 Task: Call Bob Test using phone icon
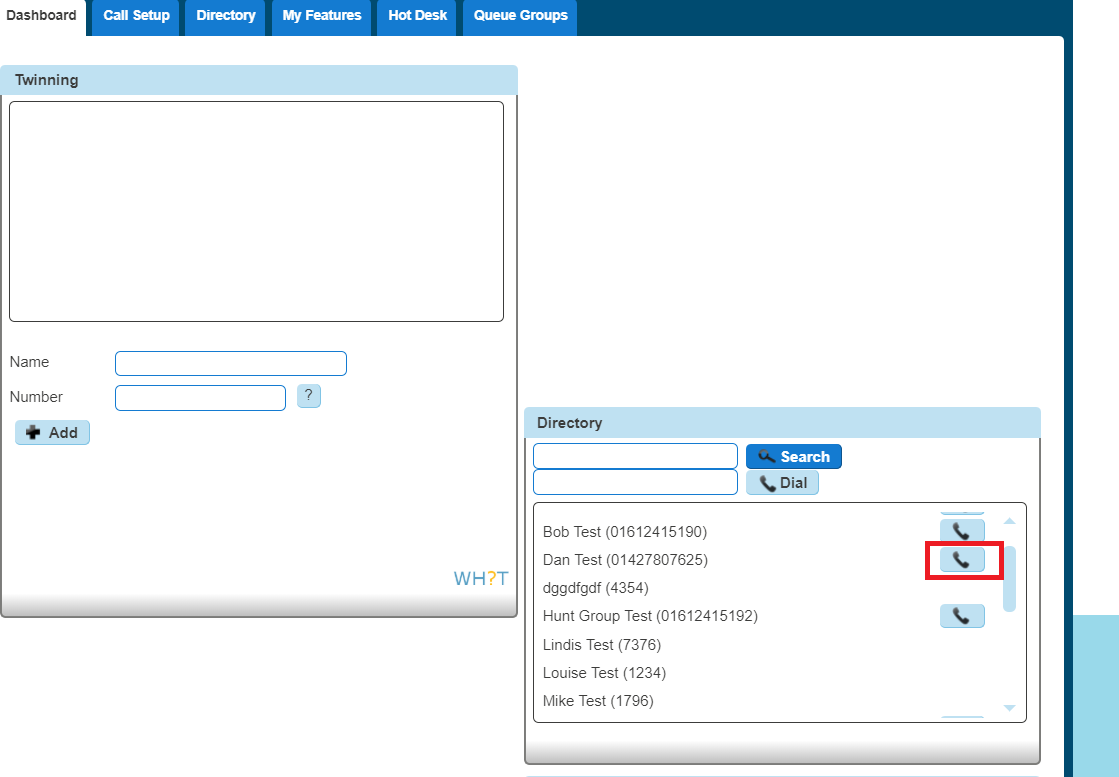[x=962, y=532]
